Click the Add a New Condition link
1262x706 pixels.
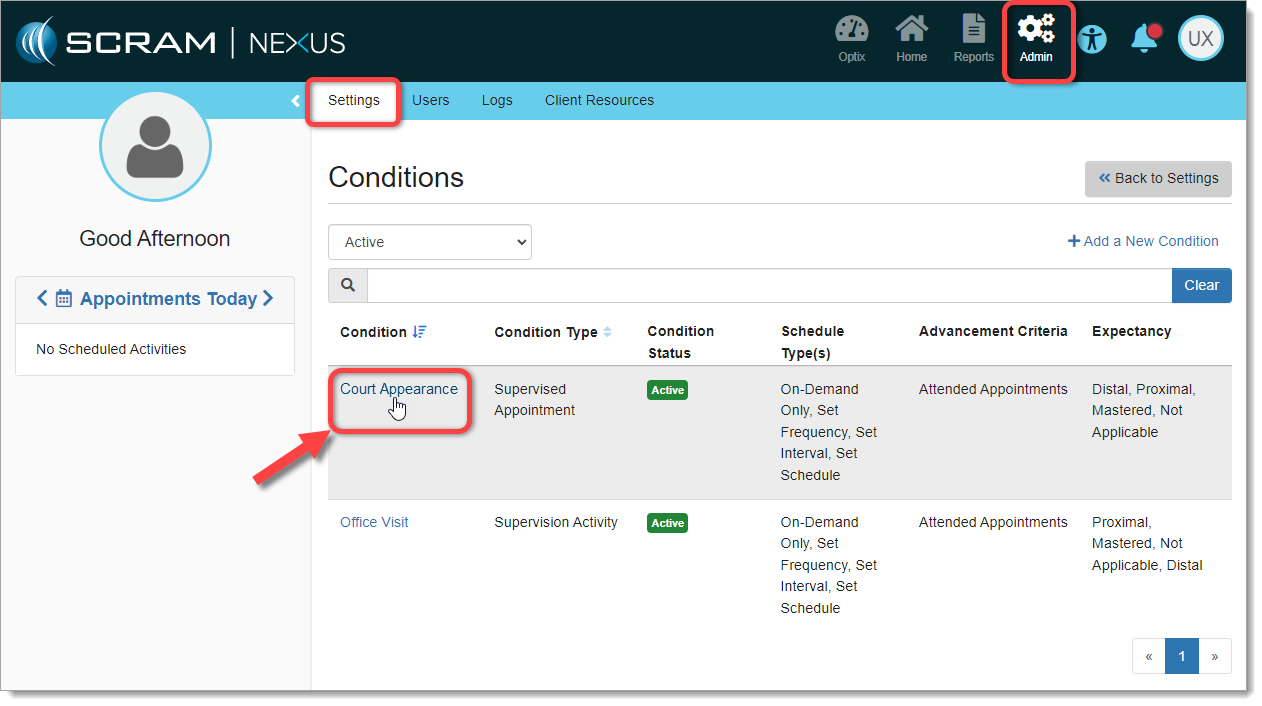[x=1143, y=241]
